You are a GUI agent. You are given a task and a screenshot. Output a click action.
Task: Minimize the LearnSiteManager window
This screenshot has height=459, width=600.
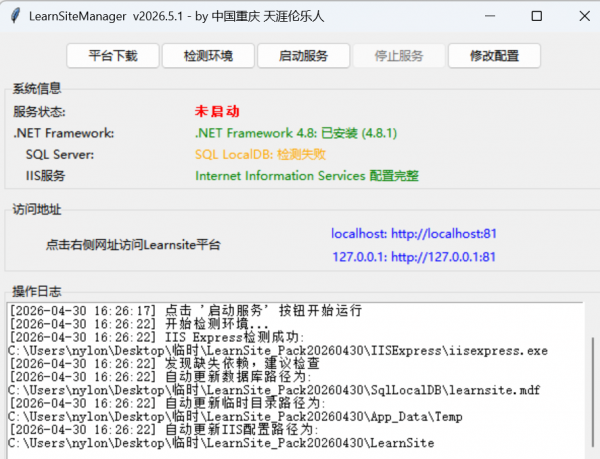click(490, 16)
